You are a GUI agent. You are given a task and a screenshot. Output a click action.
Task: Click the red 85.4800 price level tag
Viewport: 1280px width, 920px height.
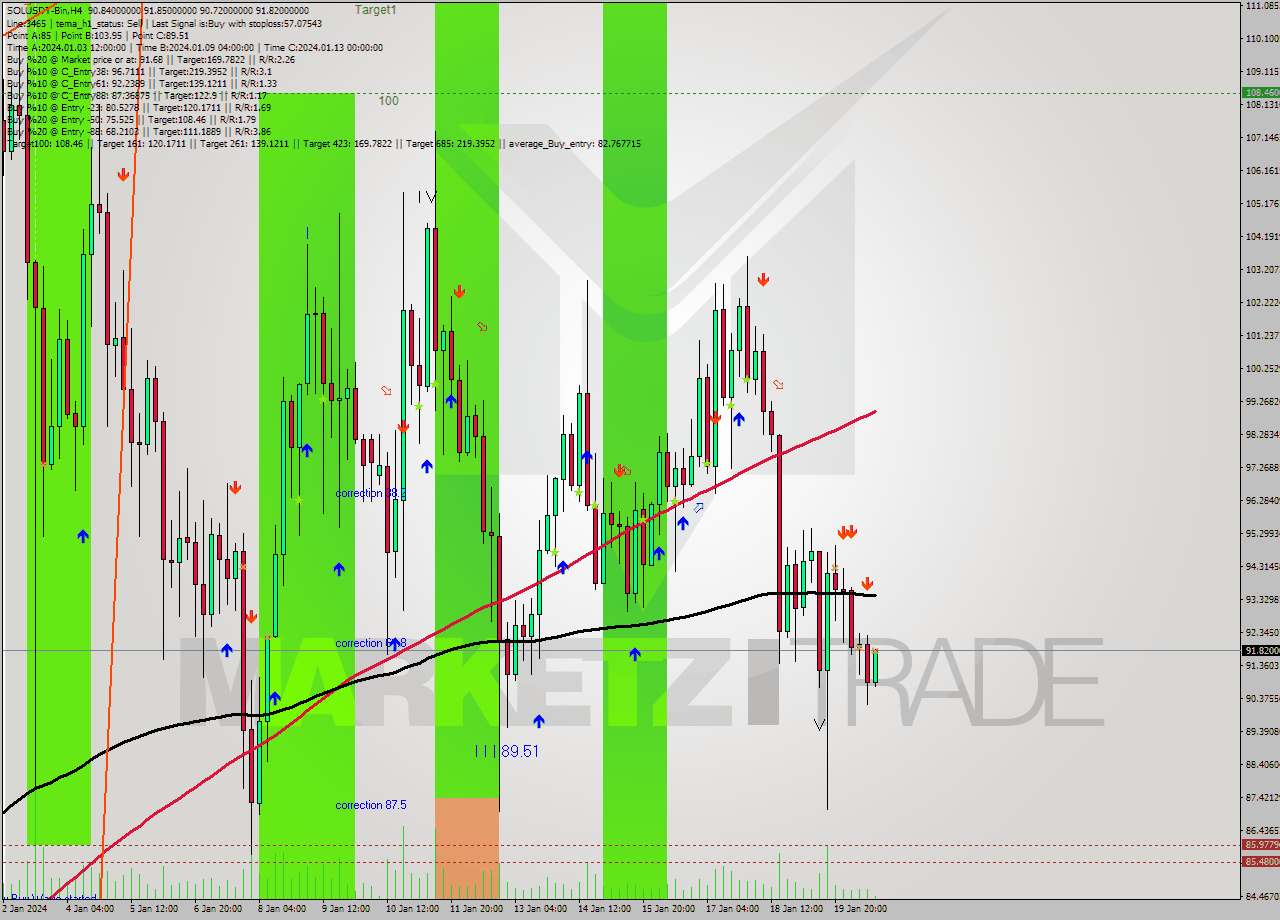click(x=1261, y=861)
